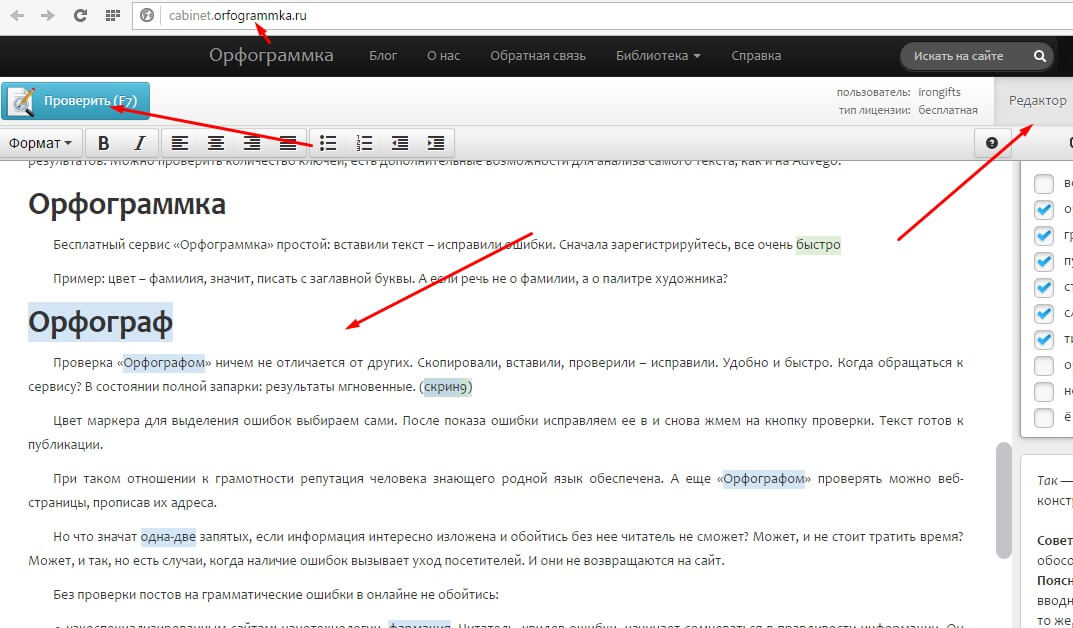The height and width of the screenshot is (628, 1073).
Task: Click the magnifier icon in site search
Action: [x=1040, y=56]
